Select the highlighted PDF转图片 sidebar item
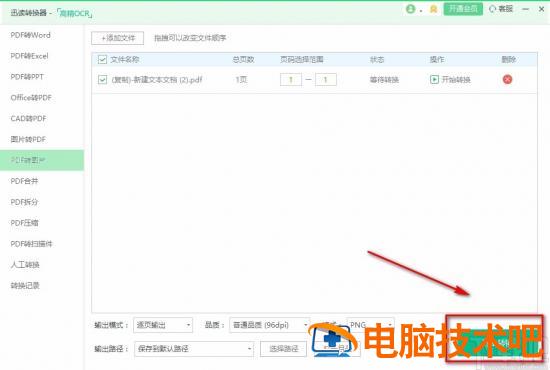Screen dimensions: 550x370 [42, 160]
